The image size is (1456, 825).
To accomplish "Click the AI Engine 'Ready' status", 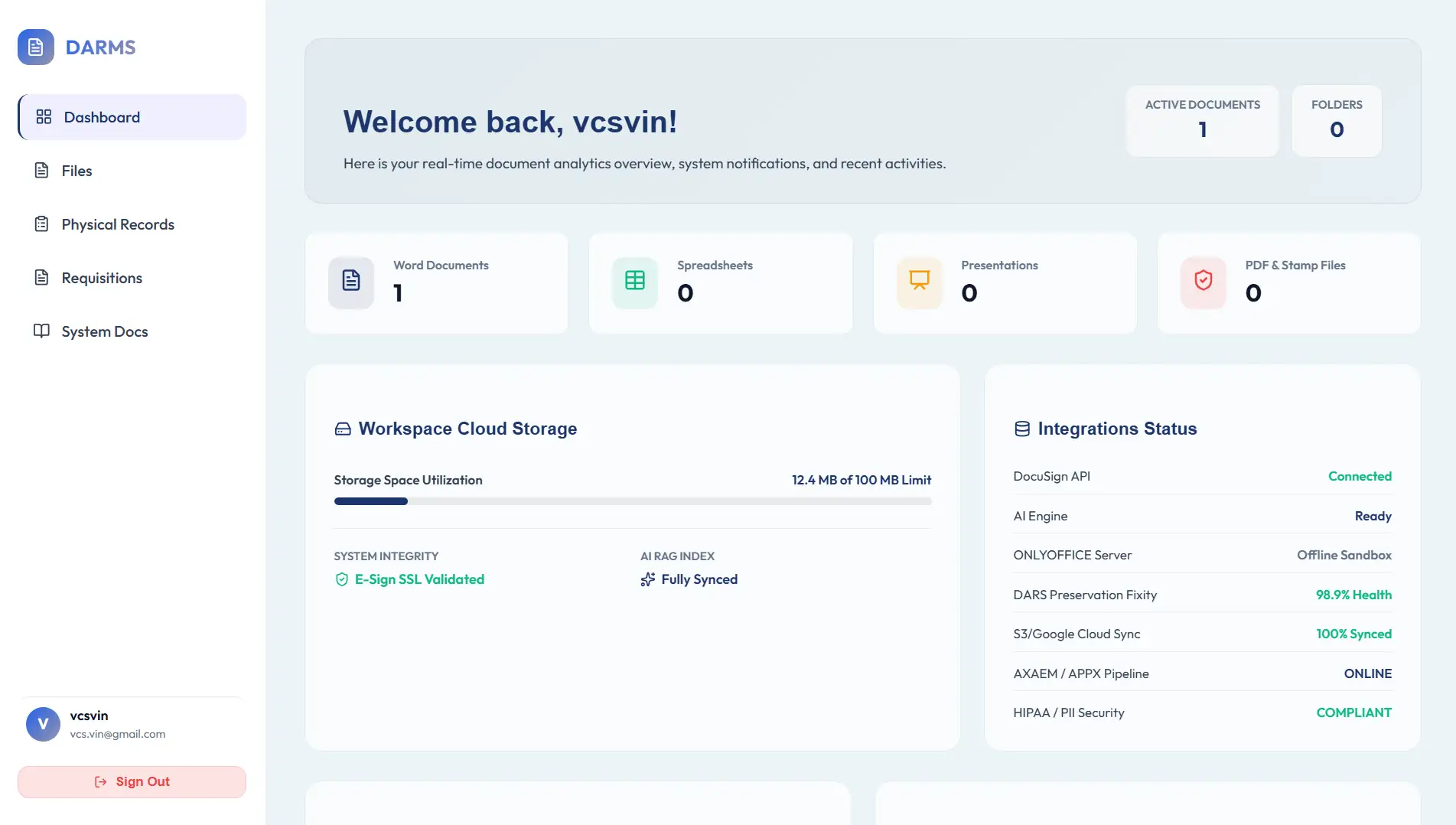I will [x=1373, y=516].
